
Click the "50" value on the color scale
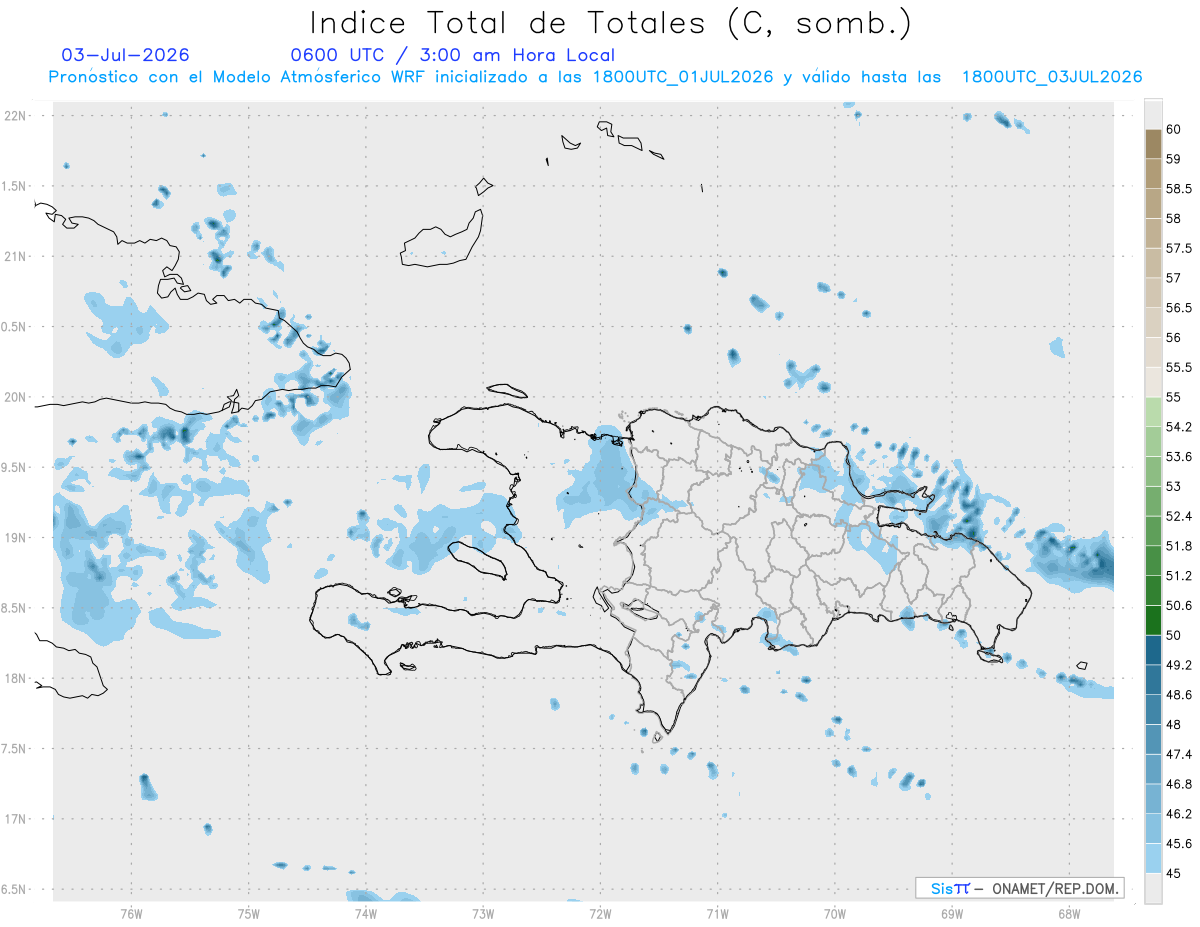(x=1175, y=635)
